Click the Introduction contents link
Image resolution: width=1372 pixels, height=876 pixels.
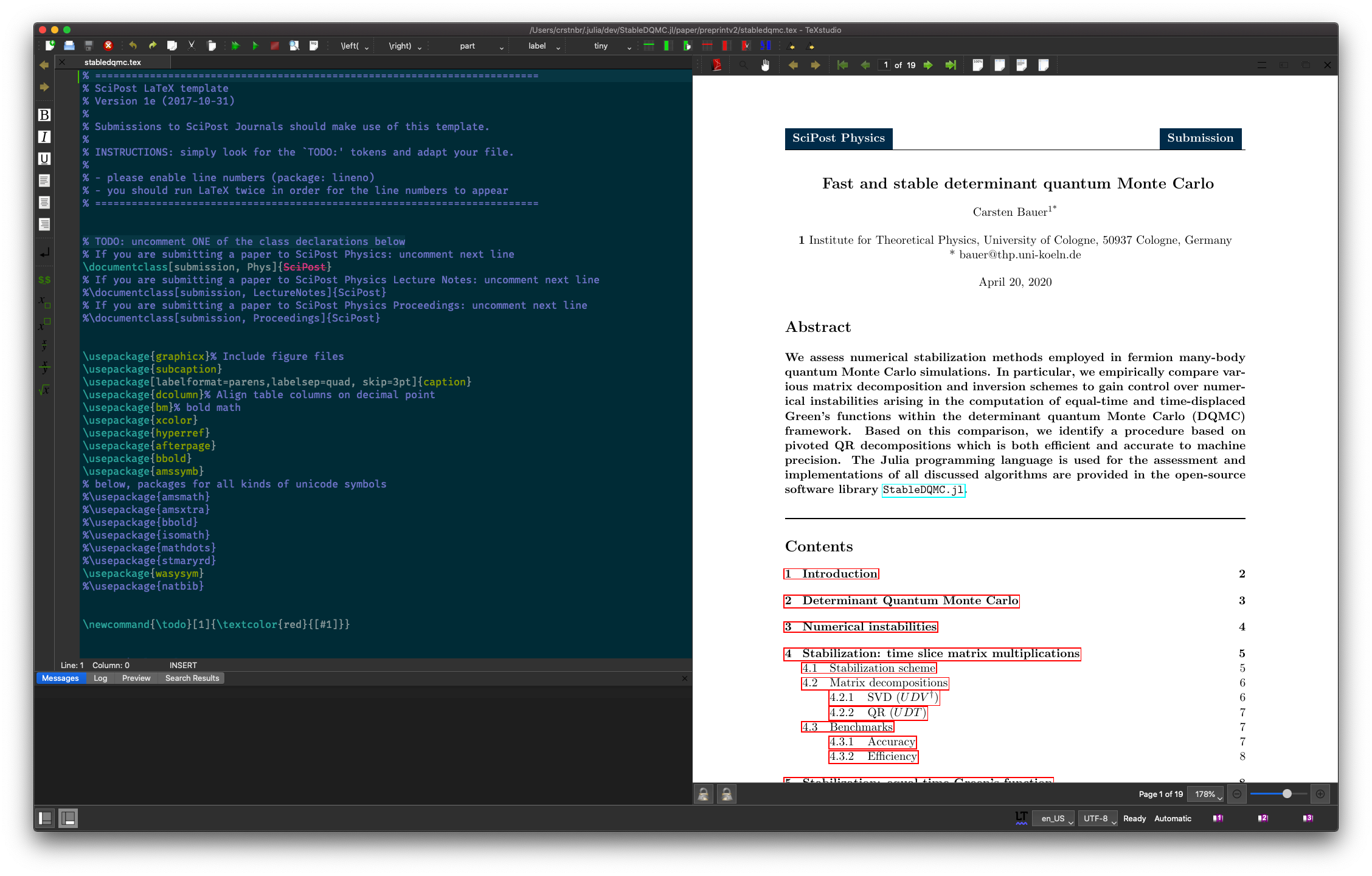(x=831, y=574)
